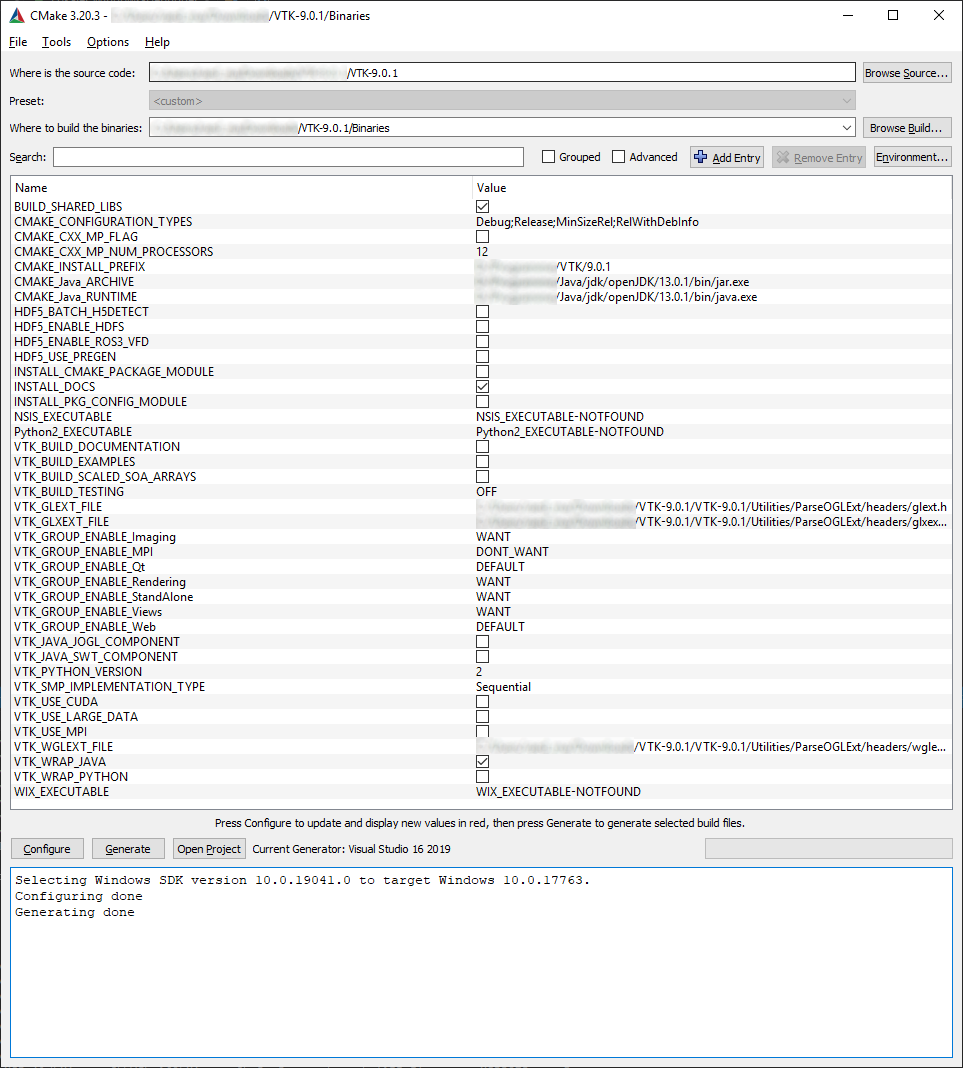This screenshot has width=963, height=1068.
Task: Open the File menu
Action: pyautogui.click(x=18, y=42)
